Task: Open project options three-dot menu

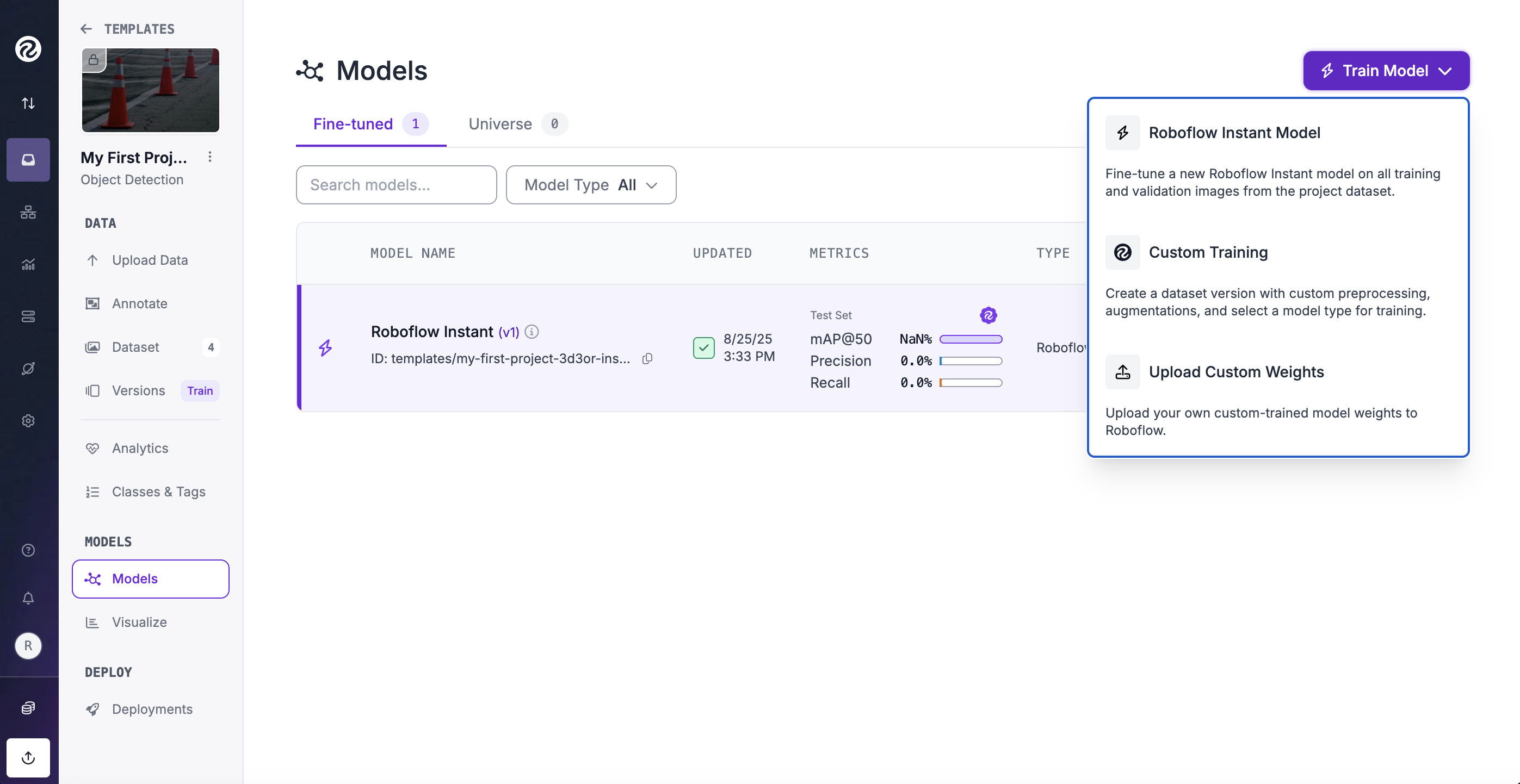Action: (x=209, y=157)
